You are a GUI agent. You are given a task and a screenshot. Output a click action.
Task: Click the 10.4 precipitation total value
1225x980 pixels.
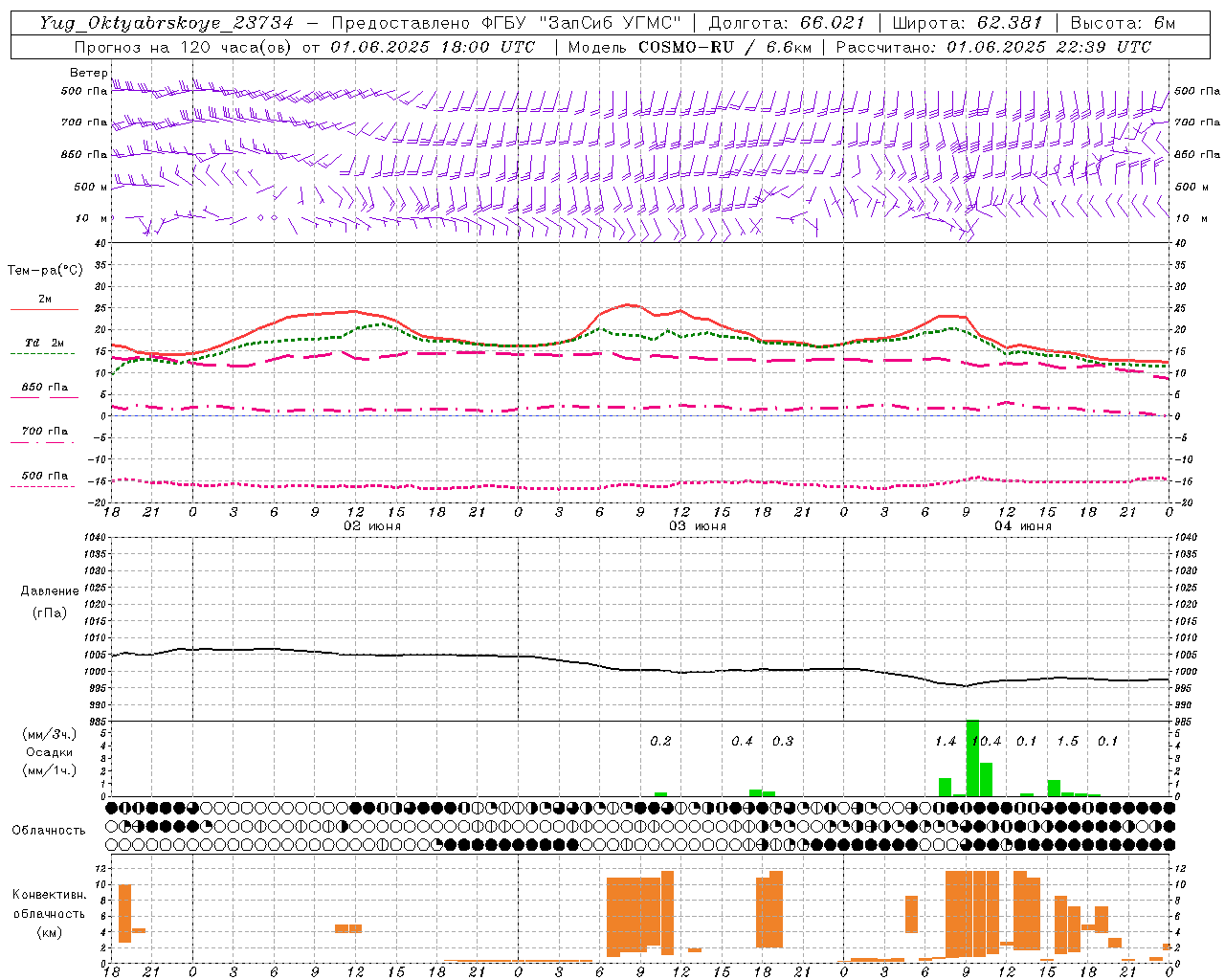coord(987,742)
